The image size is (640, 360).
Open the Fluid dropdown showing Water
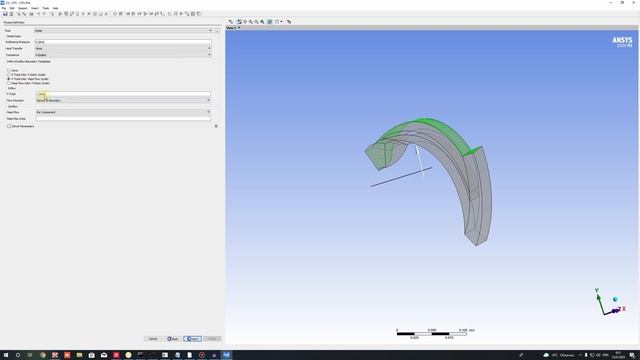[x=123, y=31]
